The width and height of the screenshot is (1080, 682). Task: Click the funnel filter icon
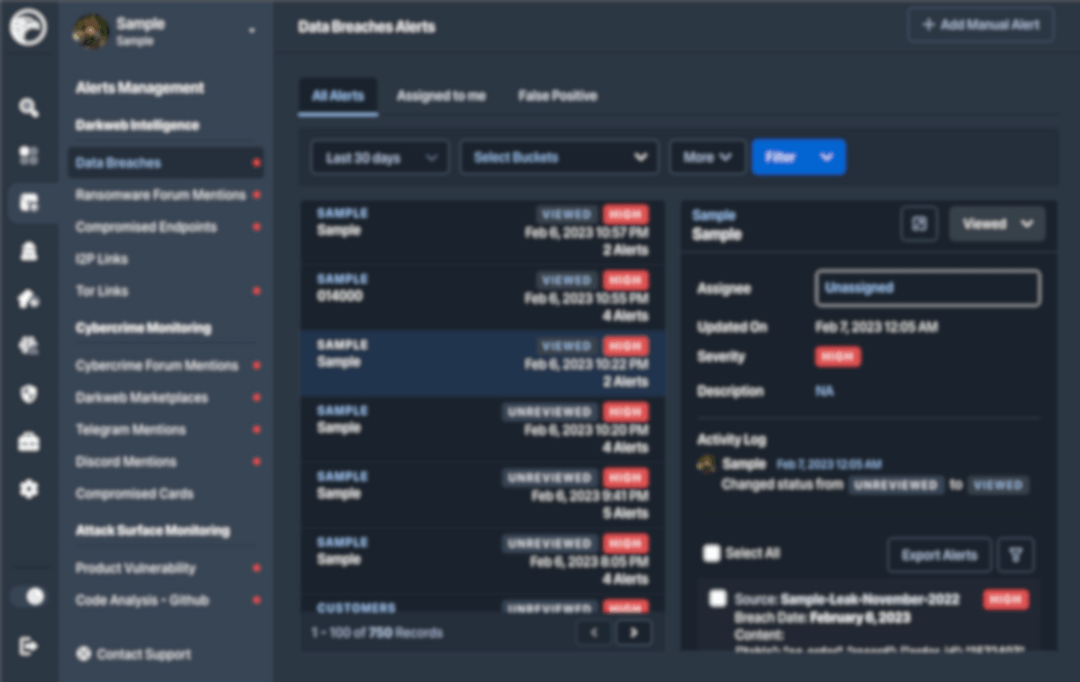coord(1016,555)
